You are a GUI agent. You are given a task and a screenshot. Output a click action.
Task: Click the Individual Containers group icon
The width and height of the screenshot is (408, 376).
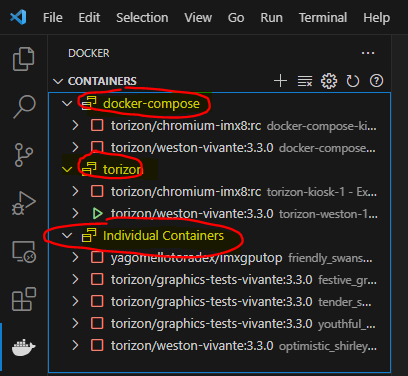click(89, 235)
